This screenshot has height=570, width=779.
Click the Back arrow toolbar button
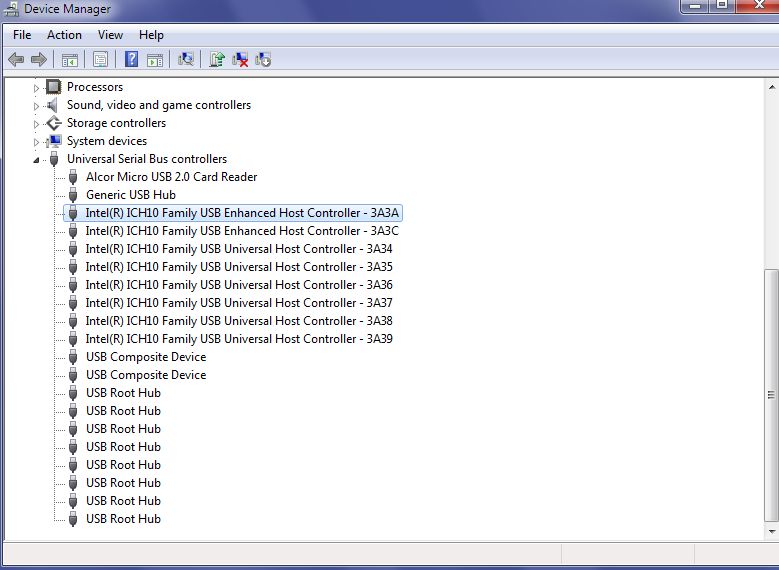tap(16, 60)
